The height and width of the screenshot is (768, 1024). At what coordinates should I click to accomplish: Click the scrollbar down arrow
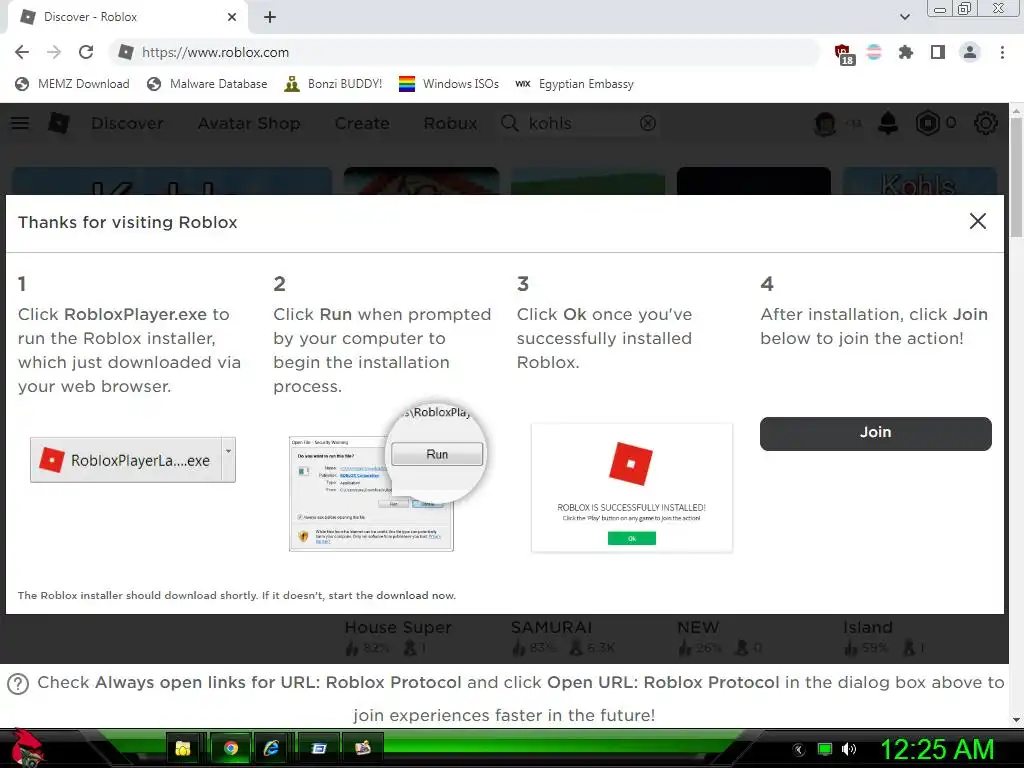[1016, 720]
